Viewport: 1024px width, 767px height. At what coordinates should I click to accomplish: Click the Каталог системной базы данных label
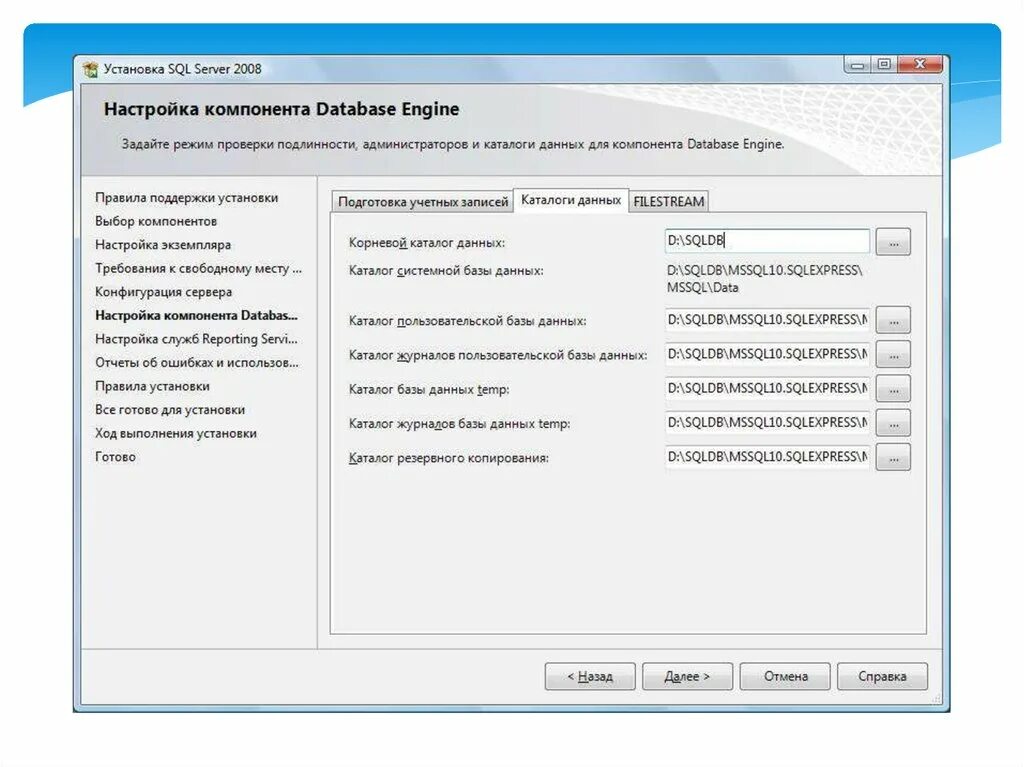point(446,270)
